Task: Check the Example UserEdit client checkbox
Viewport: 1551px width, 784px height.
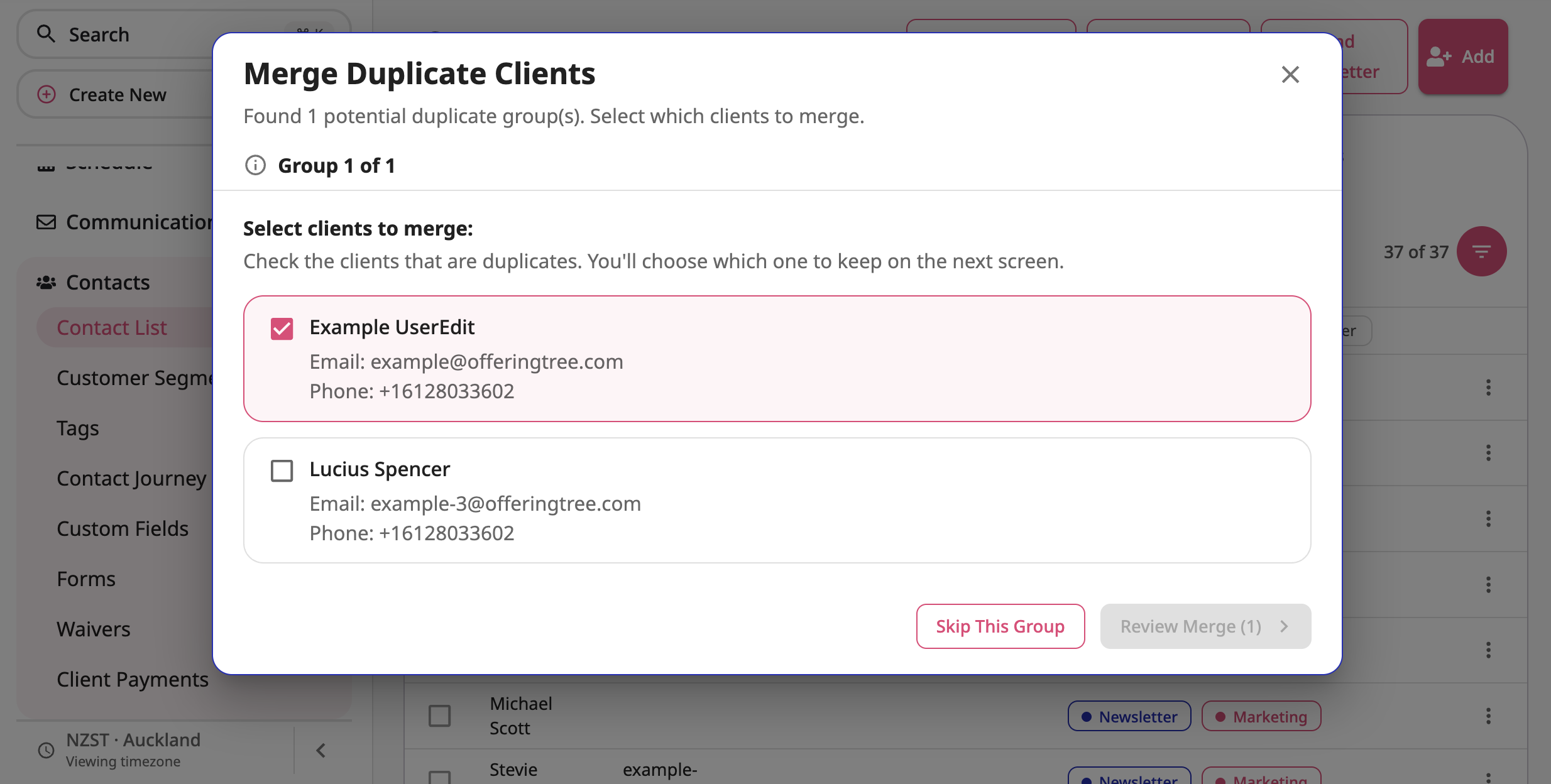Action: [x=282, y=329]
